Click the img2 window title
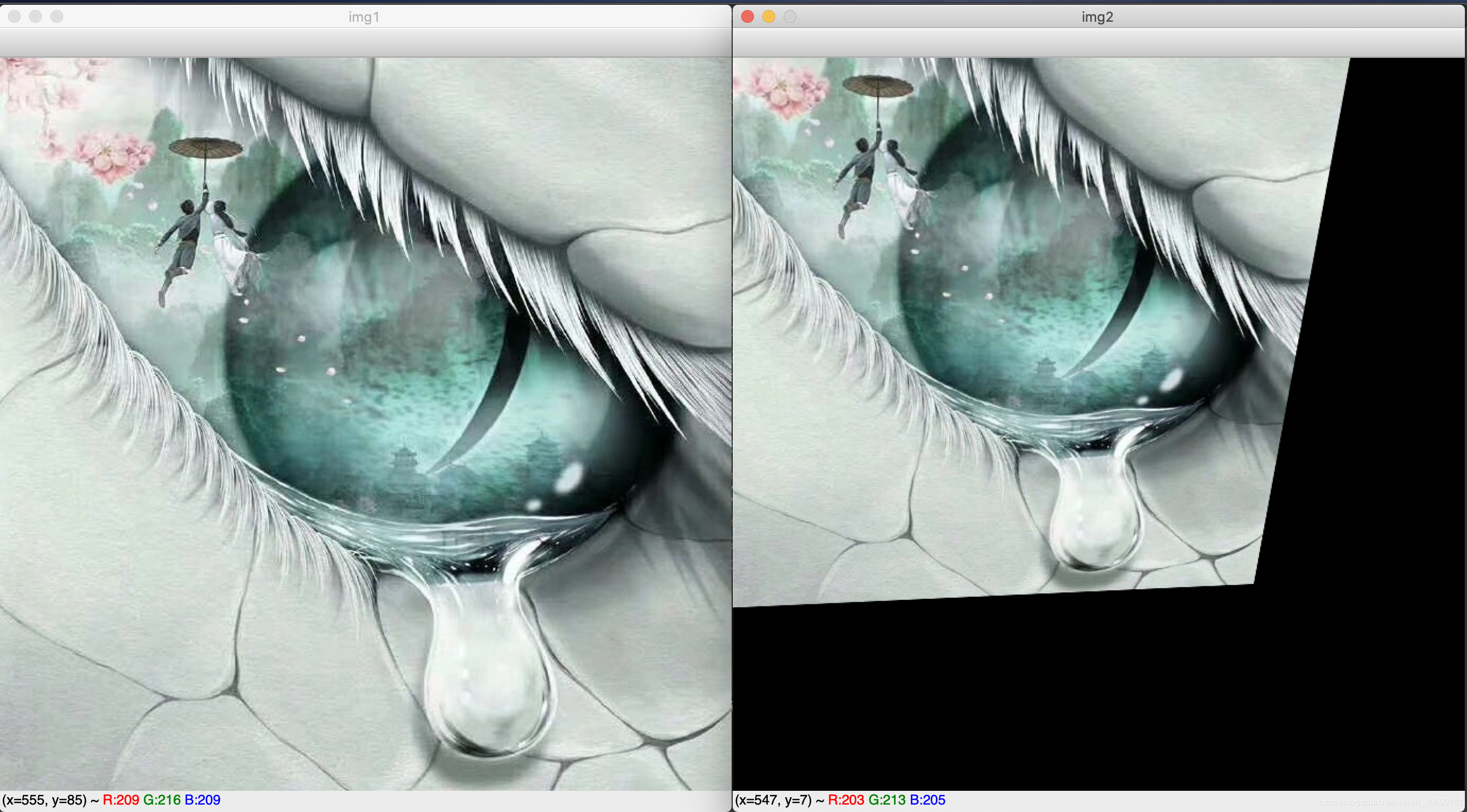 1097,17
